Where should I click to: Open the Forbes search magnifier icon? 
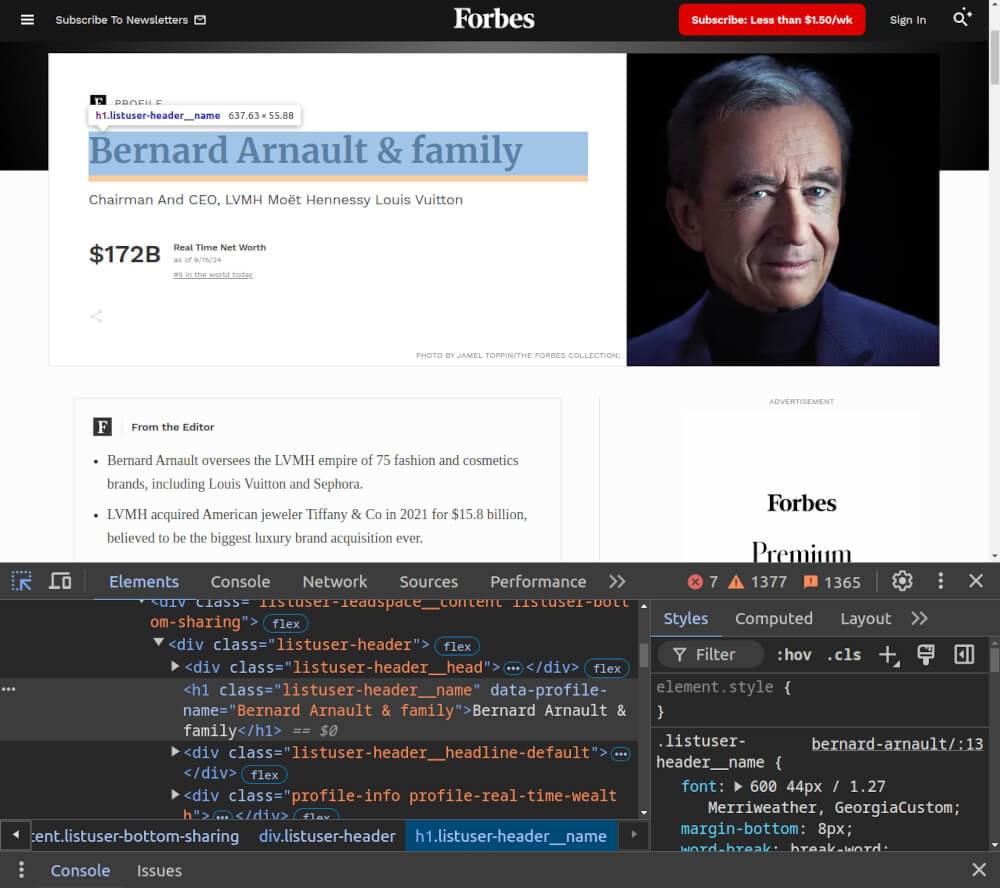pyautogui.click(x=959, y=19)
